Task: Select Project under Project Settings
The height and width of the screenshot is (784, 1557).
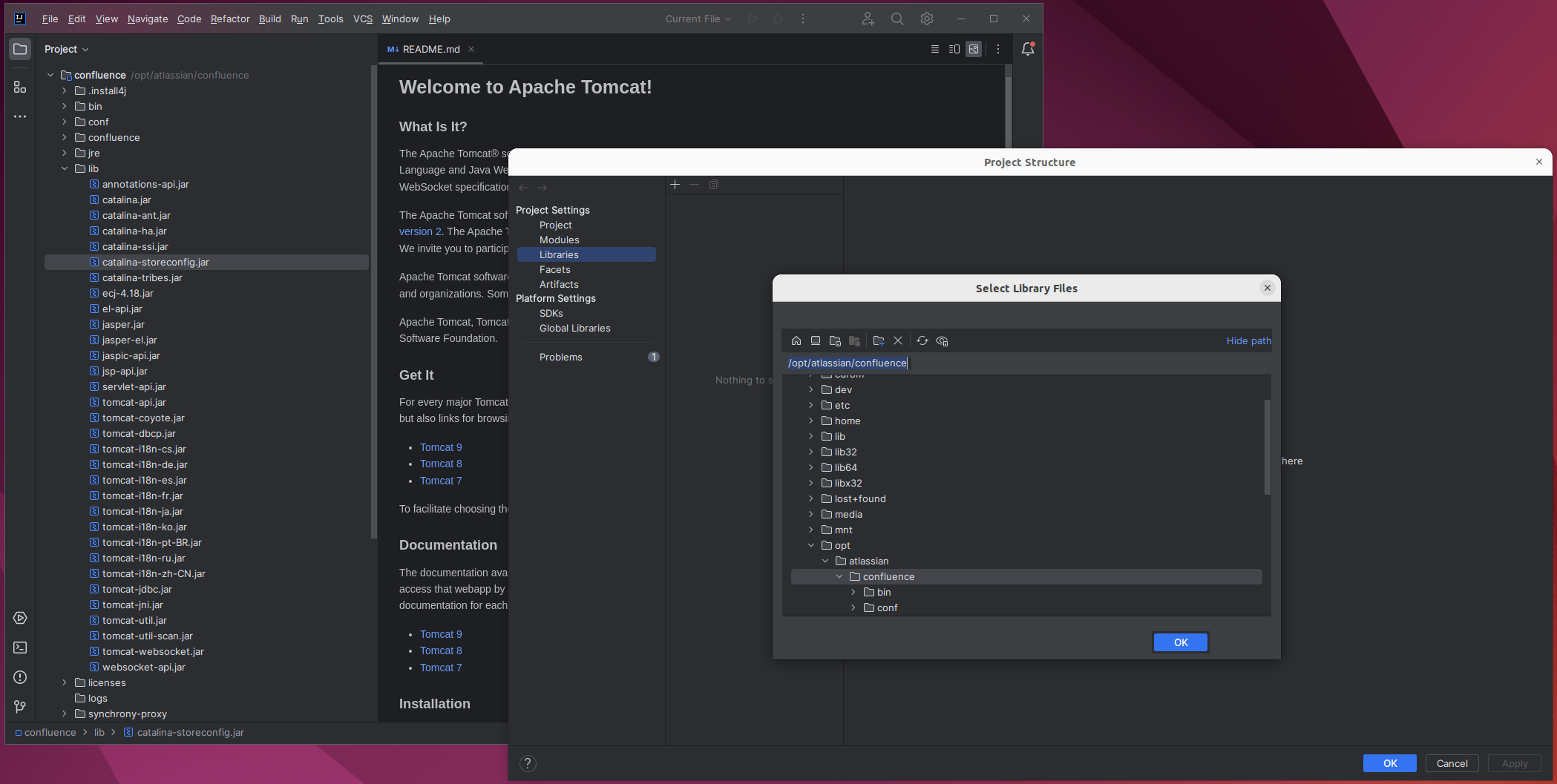Action: [x=556, y=225]
